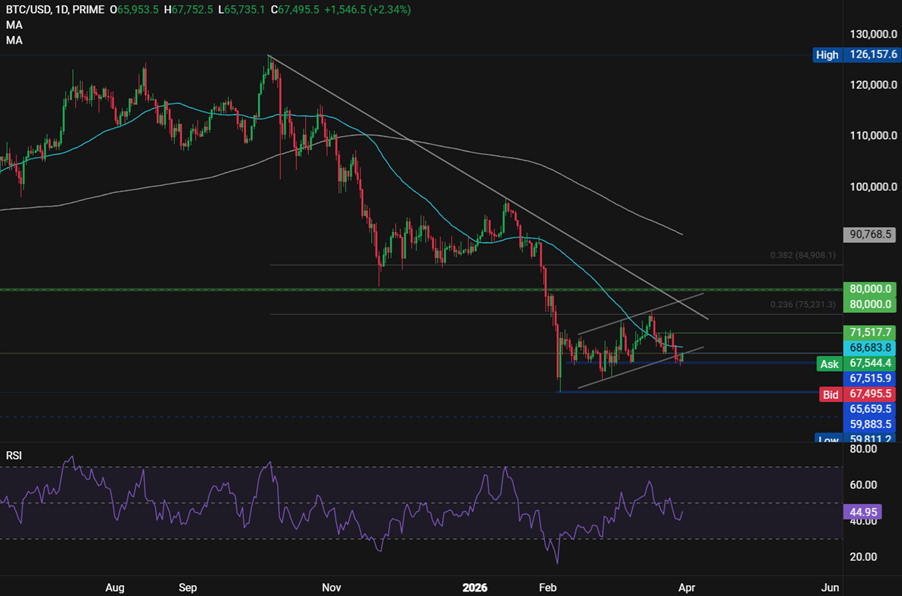
Task: Select the 71,517.7 green price label
Action: click(x=868, y=331)
